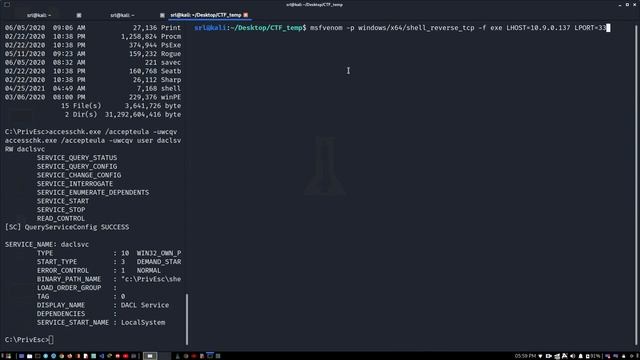Click the "[SC] QueryServiceConfig SUCCESS" line
This screenshot has height=360, width=640.
pyautogui.click(x=67, y=227)
